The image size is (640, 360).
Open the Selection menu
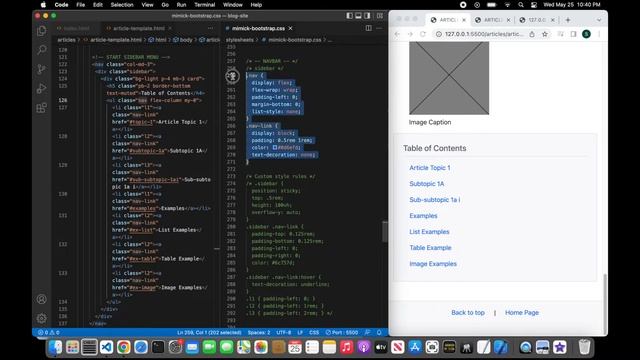tap(122, 5)
